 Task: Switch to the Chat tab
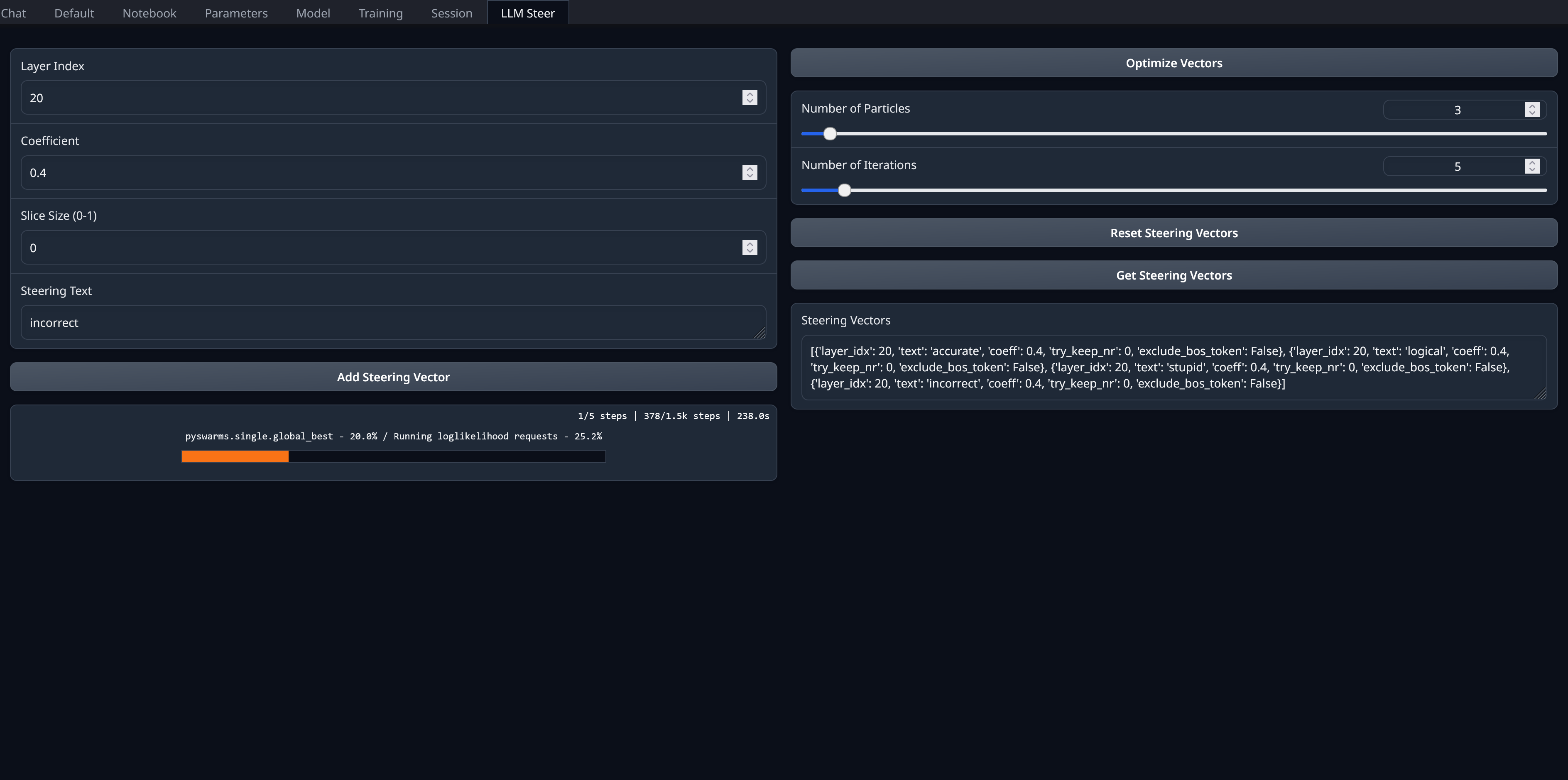(x=13, y=13)
